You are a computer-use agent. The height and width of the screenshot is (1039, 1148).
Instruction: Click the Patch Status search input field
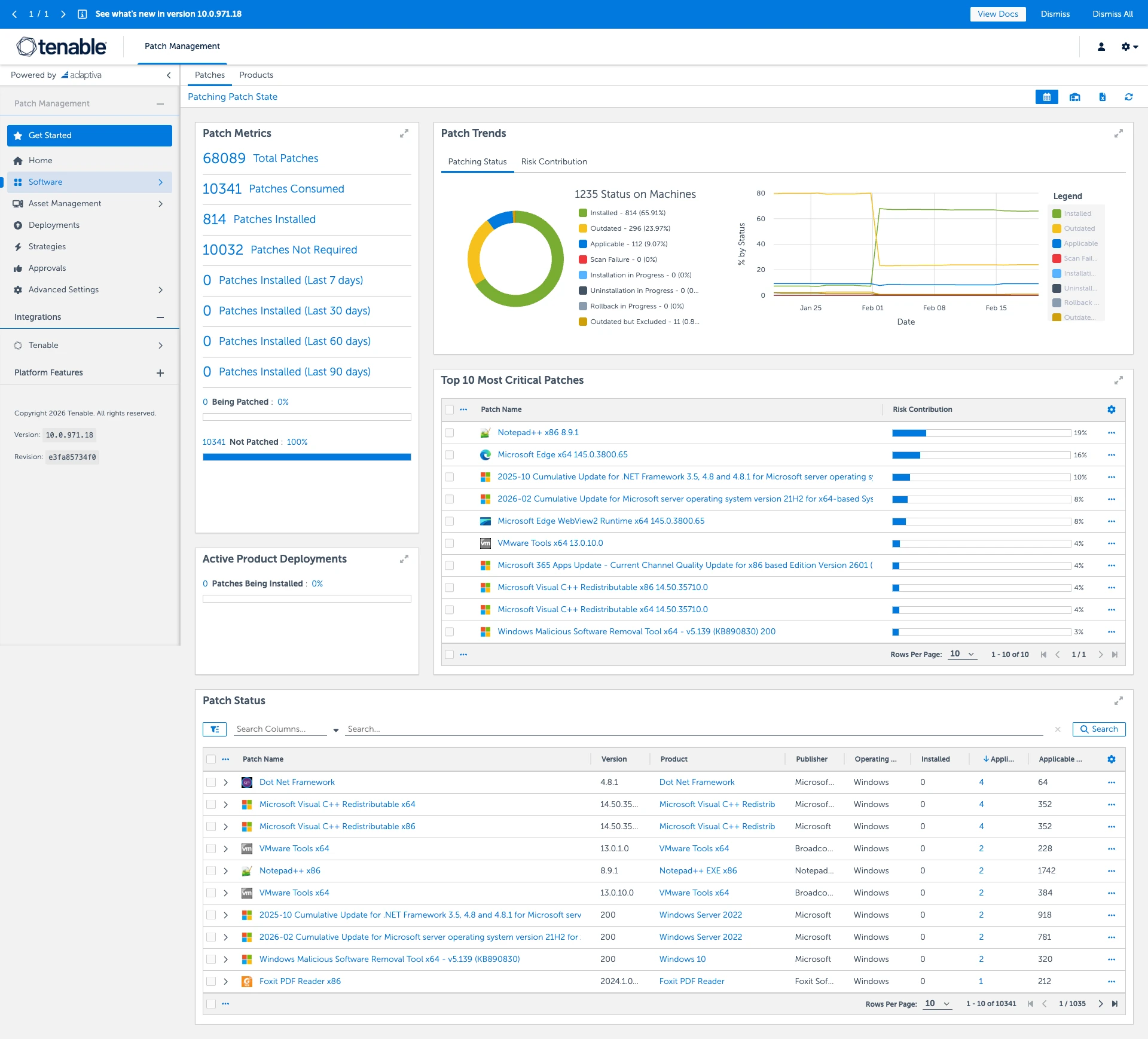click(694, 729)
